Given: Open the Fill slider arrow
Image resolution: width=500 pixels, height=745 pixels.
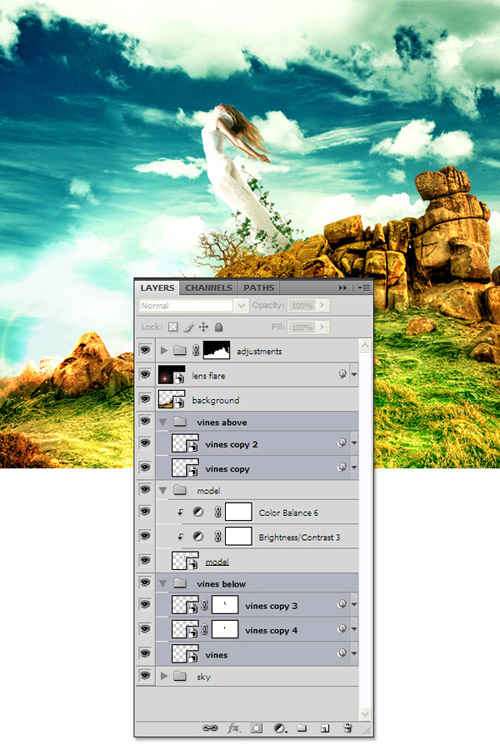Looking at the screenshot, I should [323, 327].
